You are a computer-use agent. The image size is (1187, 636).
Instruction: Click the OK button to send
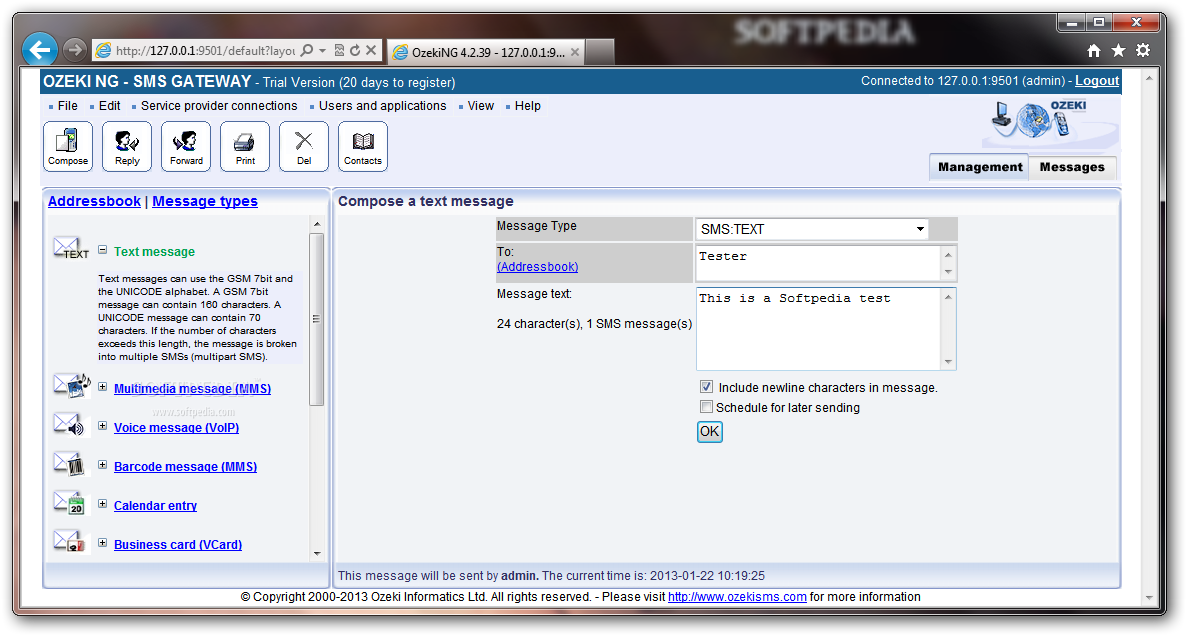[x=709, y=432]
